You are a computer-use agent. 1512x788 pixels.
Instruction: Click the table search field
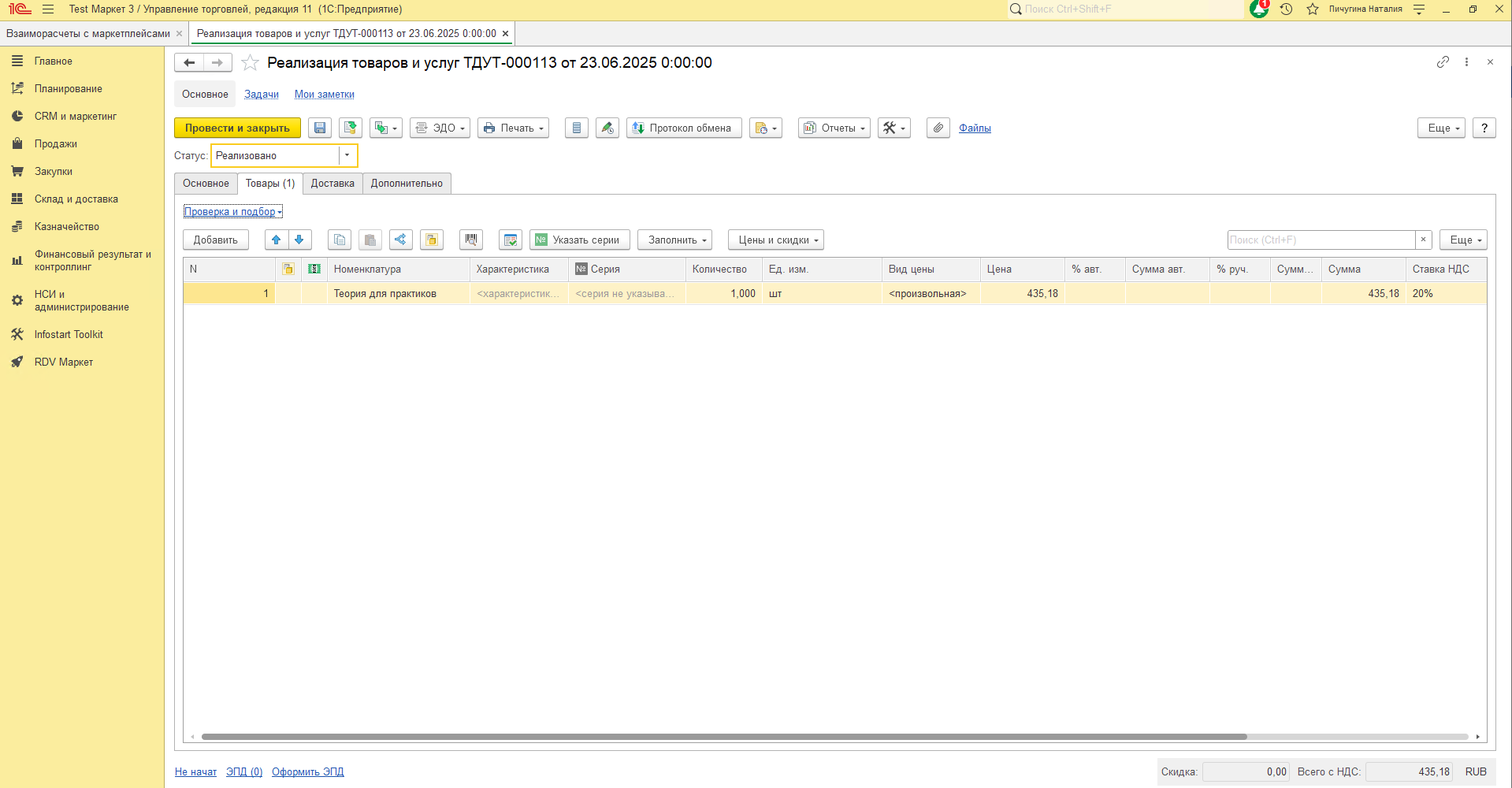(x=1321, y=240)
